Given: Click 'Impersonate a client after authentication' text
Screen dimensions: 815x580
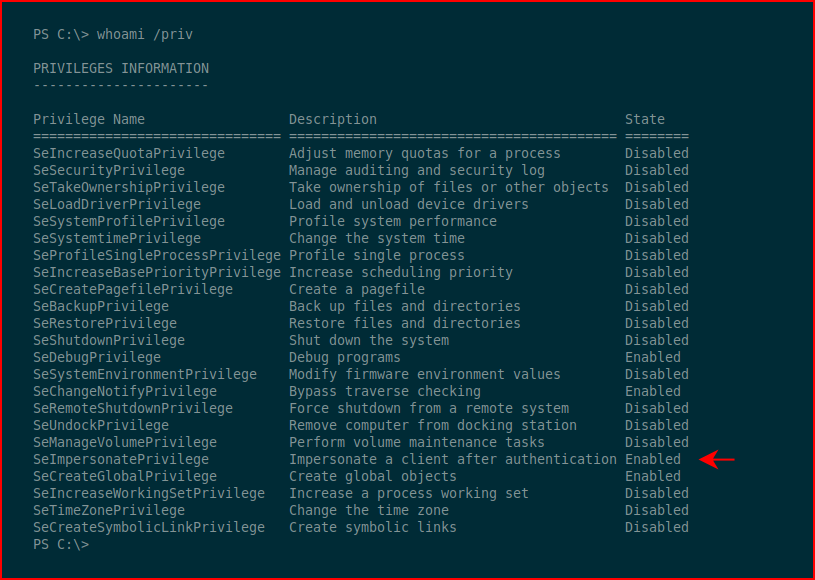Looking at the screenshot, I should click(453, 459).
